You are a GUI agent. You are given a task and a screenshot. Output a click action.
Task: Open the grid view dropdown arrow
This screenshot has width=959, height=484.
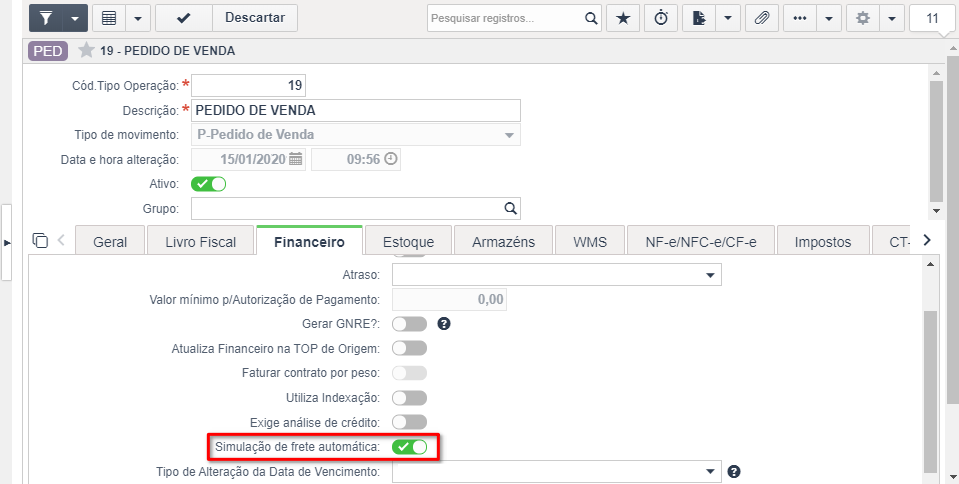(x=138, y=18)
